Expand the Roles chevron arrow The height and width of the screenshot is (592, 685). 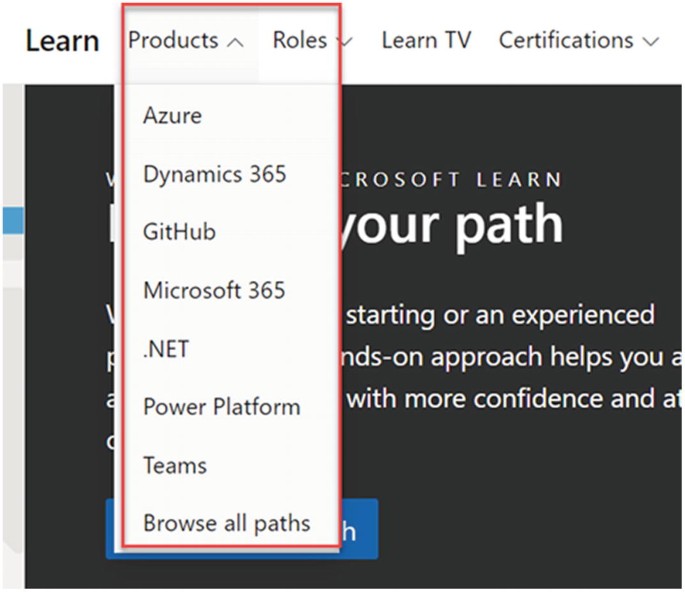point(345,42)
